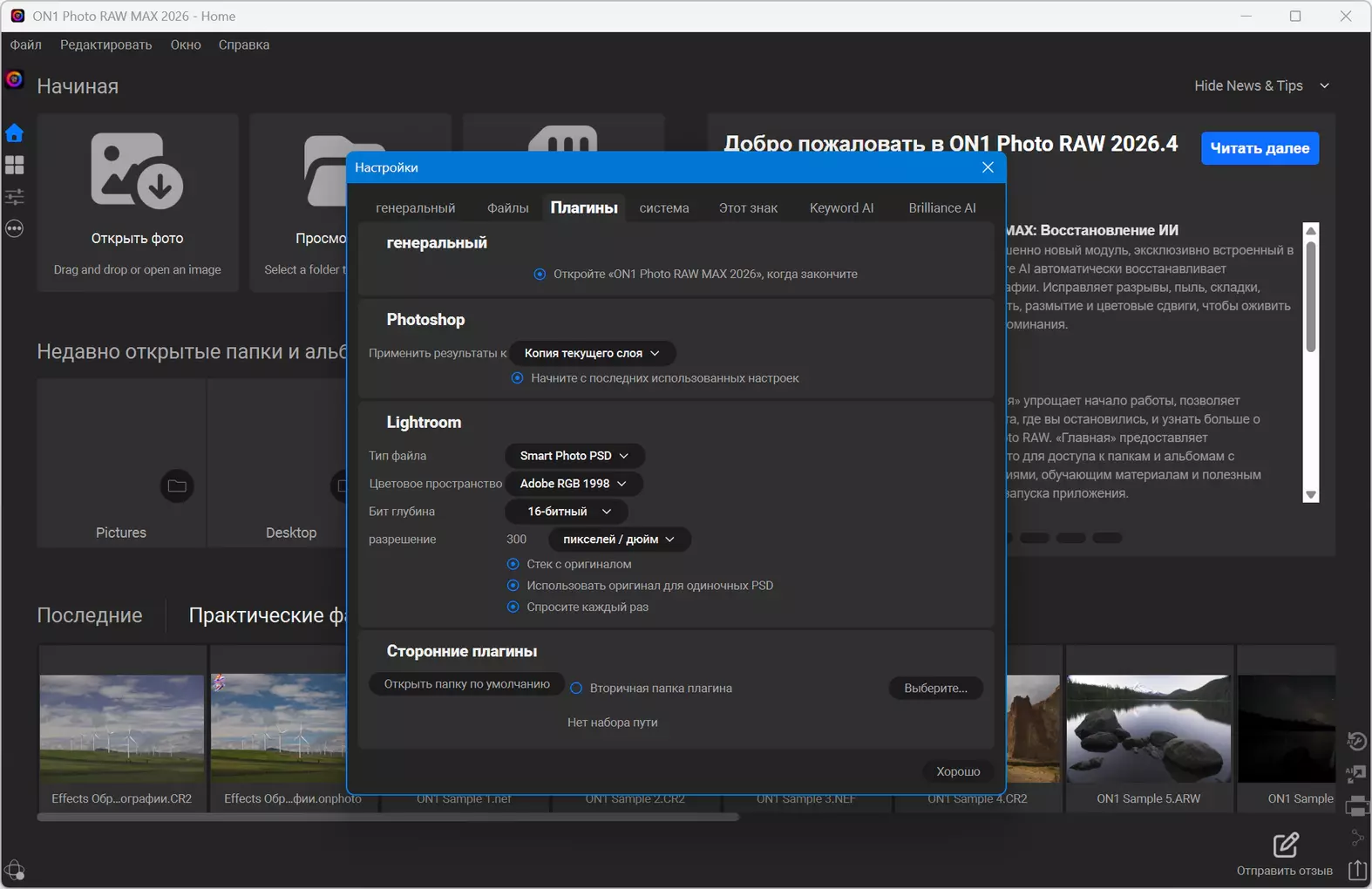Click the ON1 logo icon beside Начиная

[x=14, y=80]
